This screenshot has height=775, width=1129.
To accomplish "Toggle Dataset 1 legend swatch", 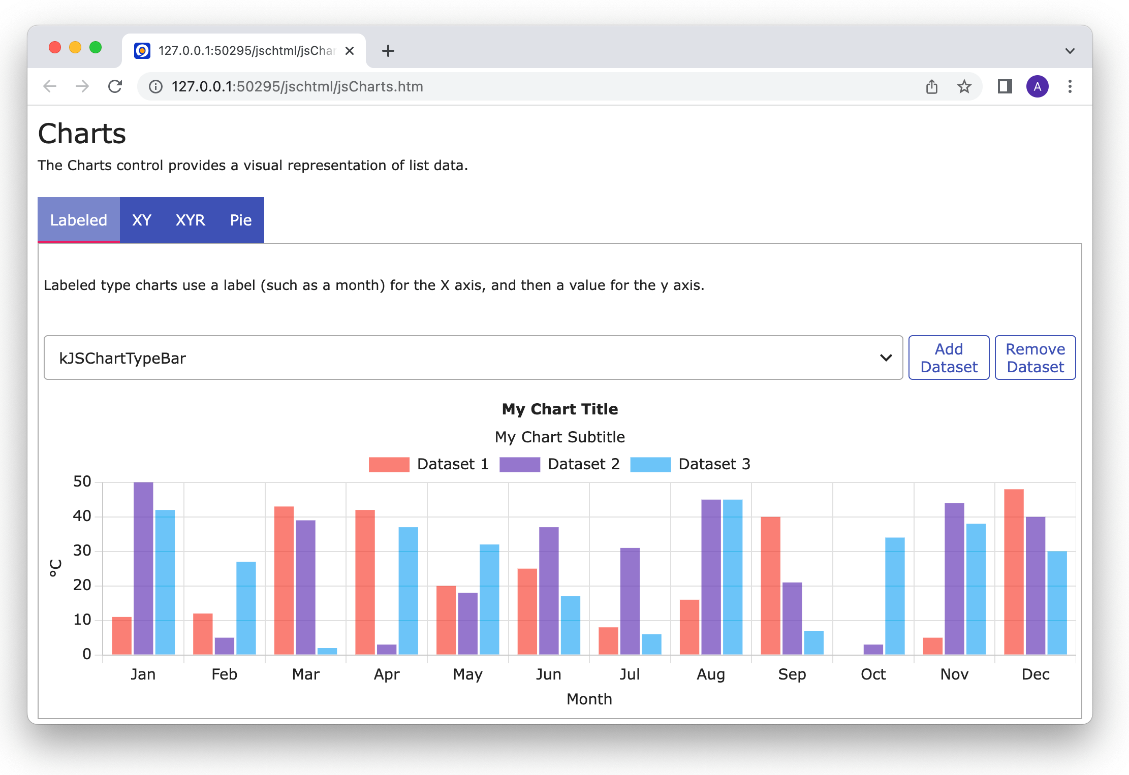I will click(x=389, y=465).
